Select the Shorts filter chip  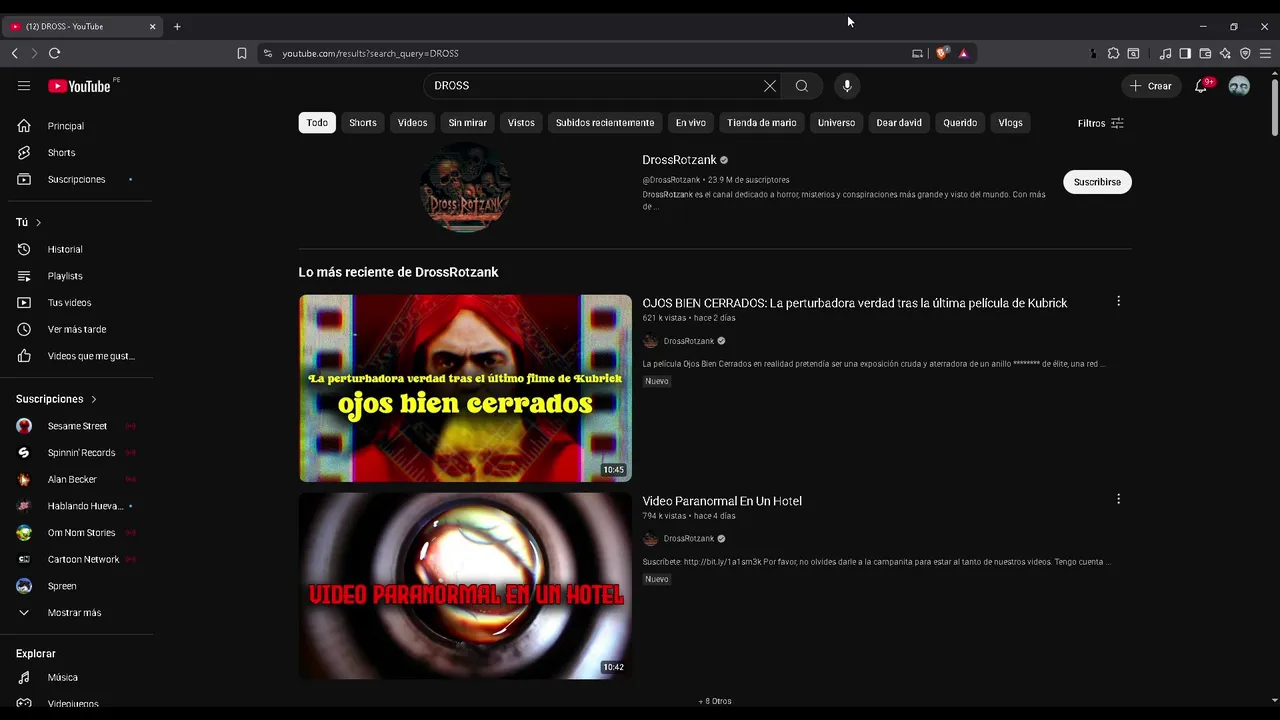pos(363,123)
